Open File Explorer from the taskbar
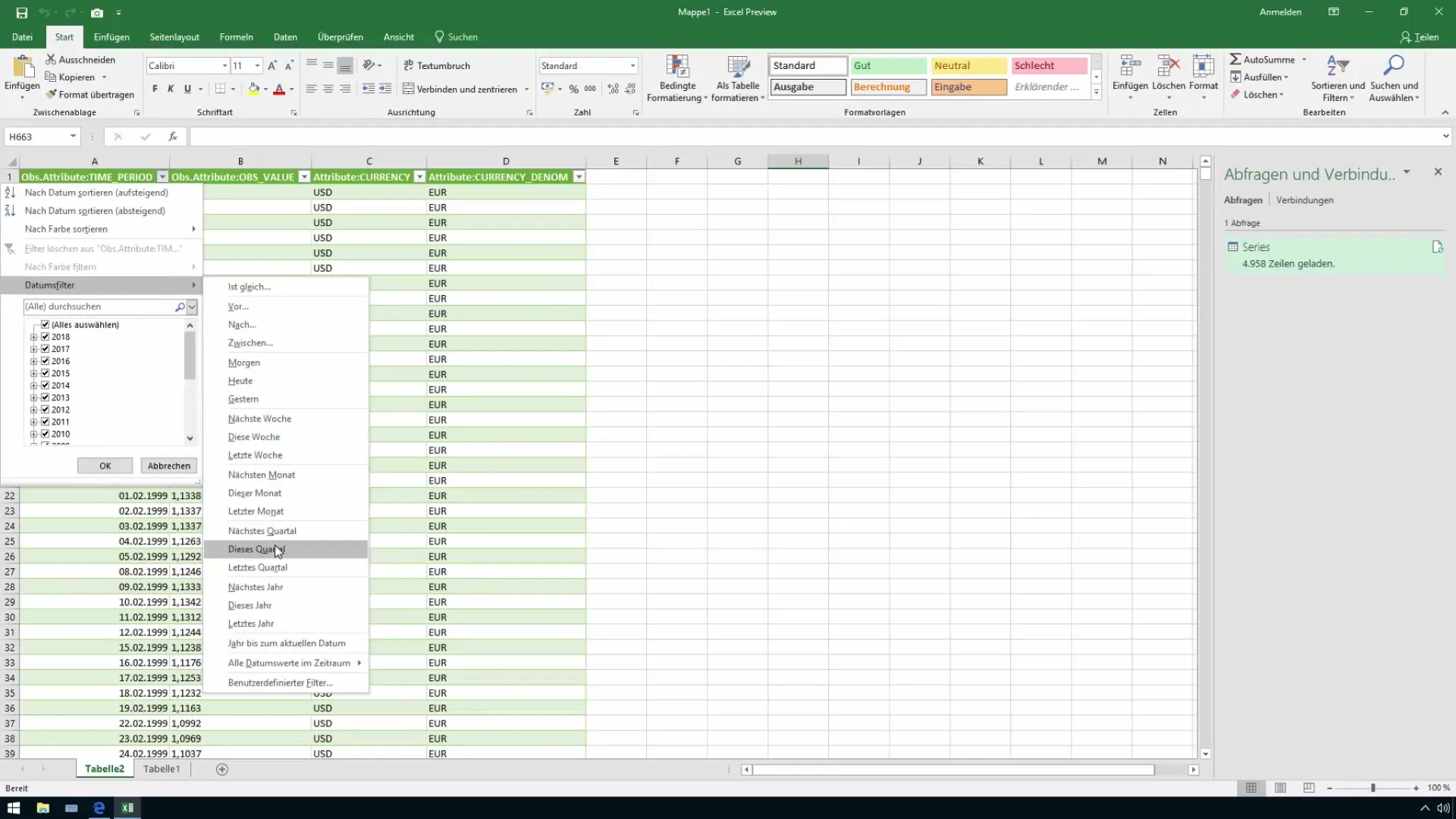 pyautogui.click(x=42, y=808)
